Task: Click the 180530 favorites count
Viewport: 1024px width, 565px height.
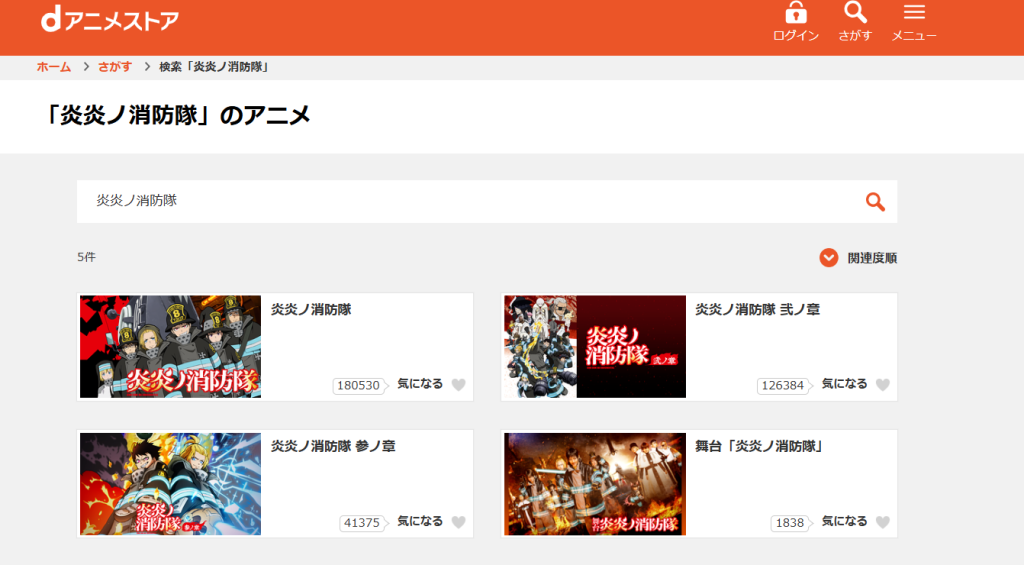Action: point(359,385)
